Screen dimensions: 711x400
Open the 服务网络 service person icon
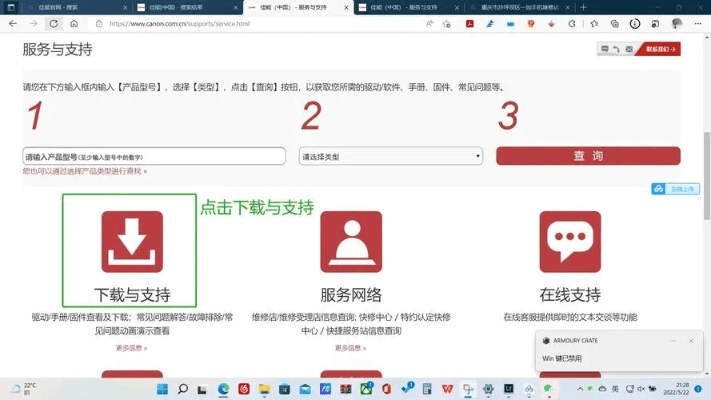click(x=351, y=242)
